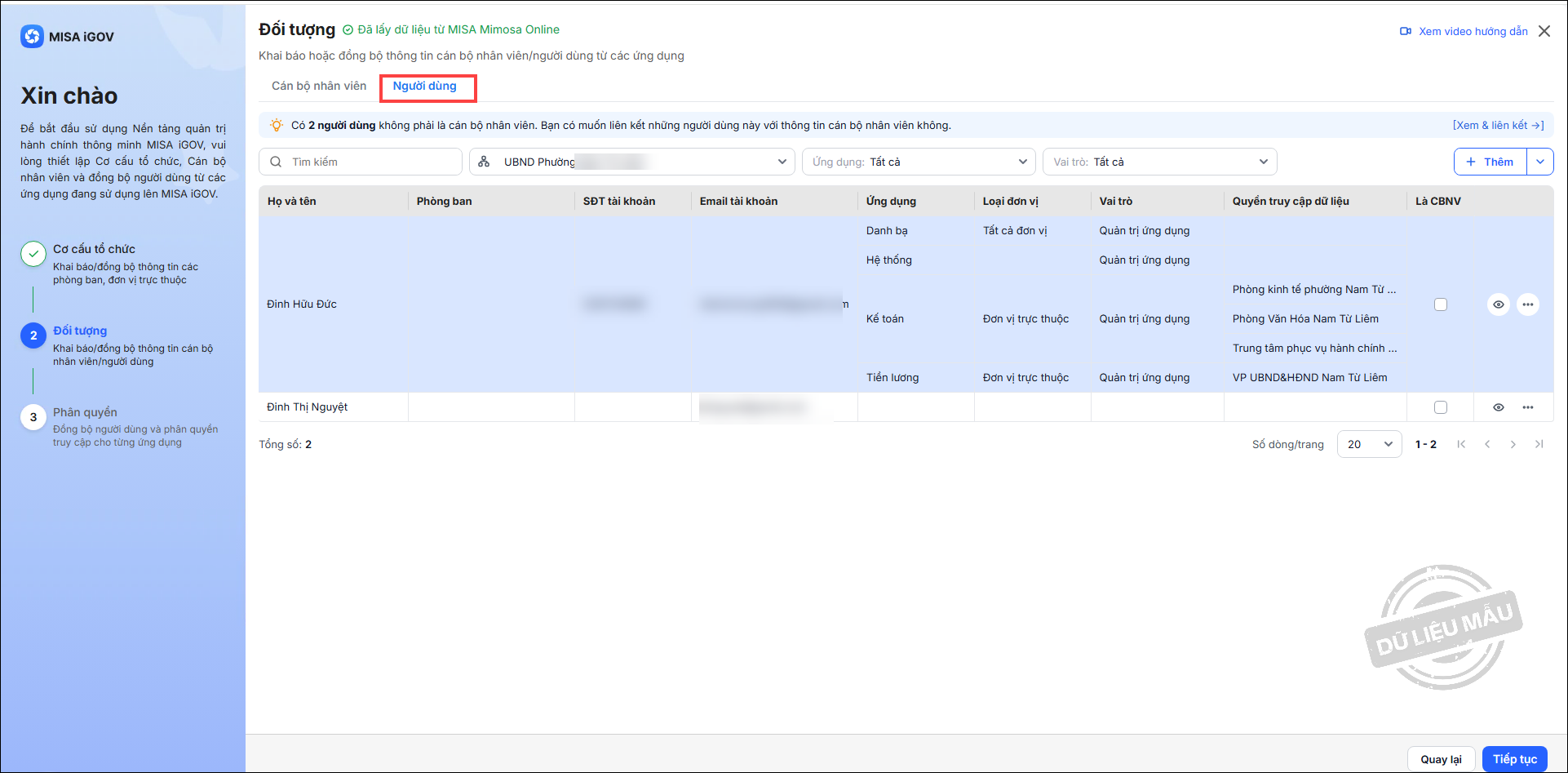Click the Tiếp tục button
This screenshot has height=773, width=1568.
click(x=1515, y=759)
